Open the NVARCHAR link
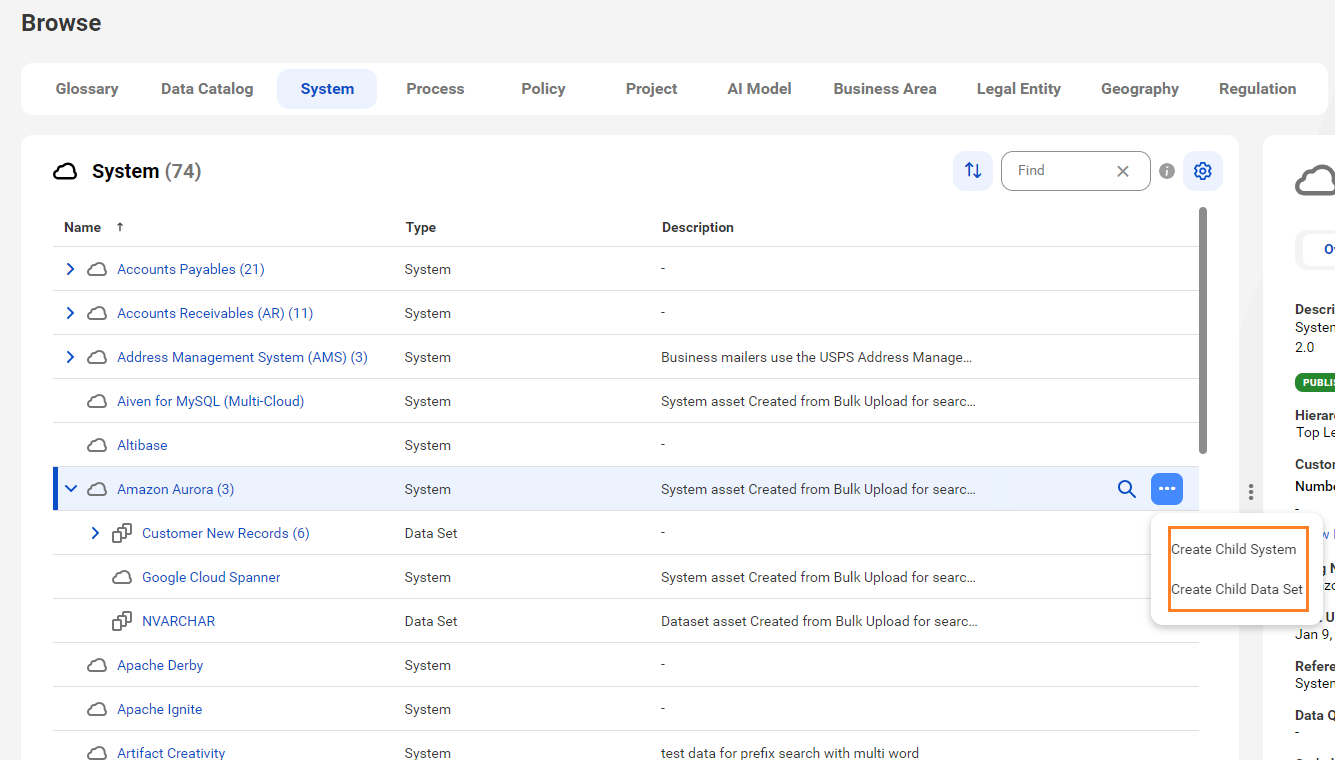The image size is (1335, 760). [178, 621]
